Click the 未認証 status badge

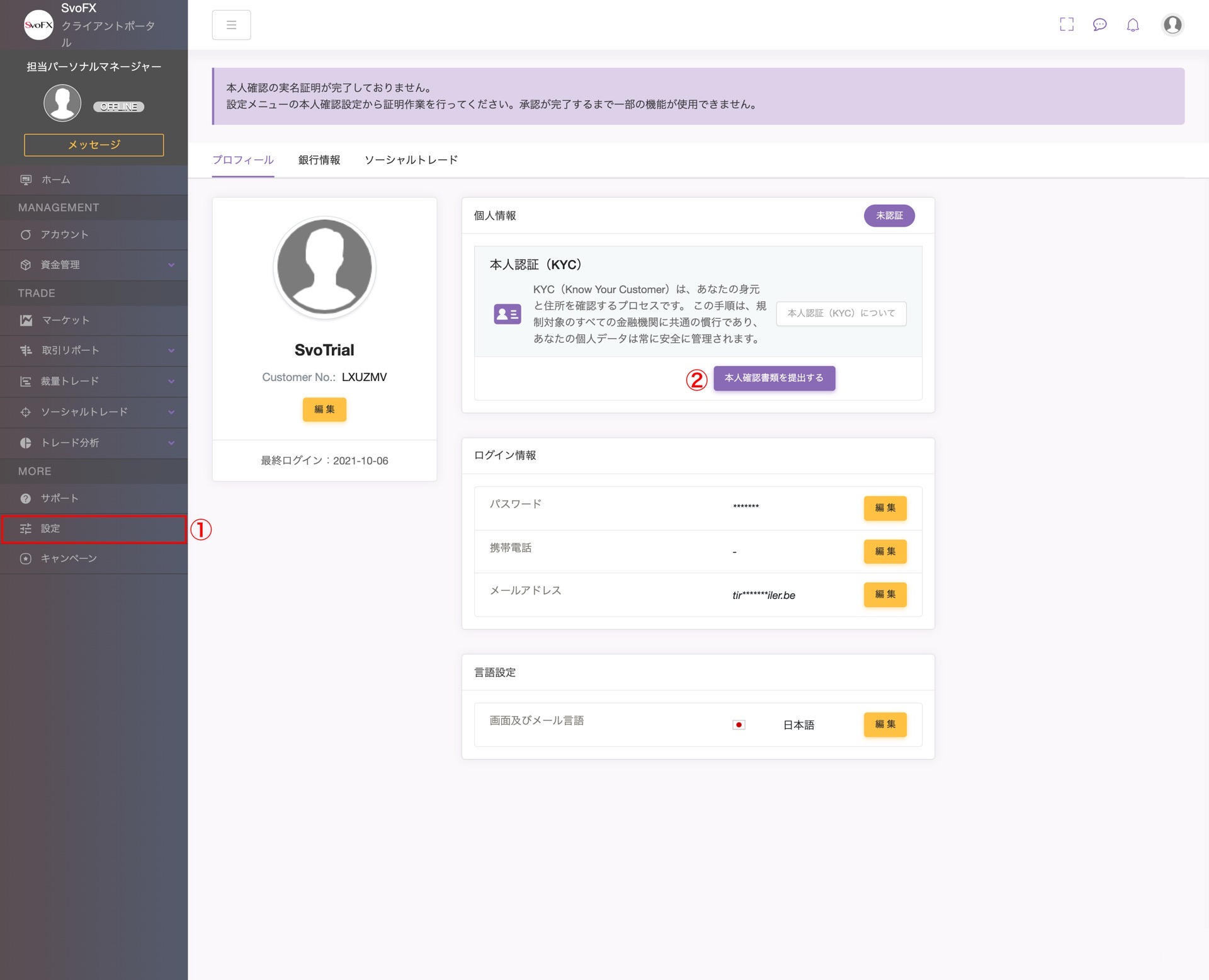[889, 216]
